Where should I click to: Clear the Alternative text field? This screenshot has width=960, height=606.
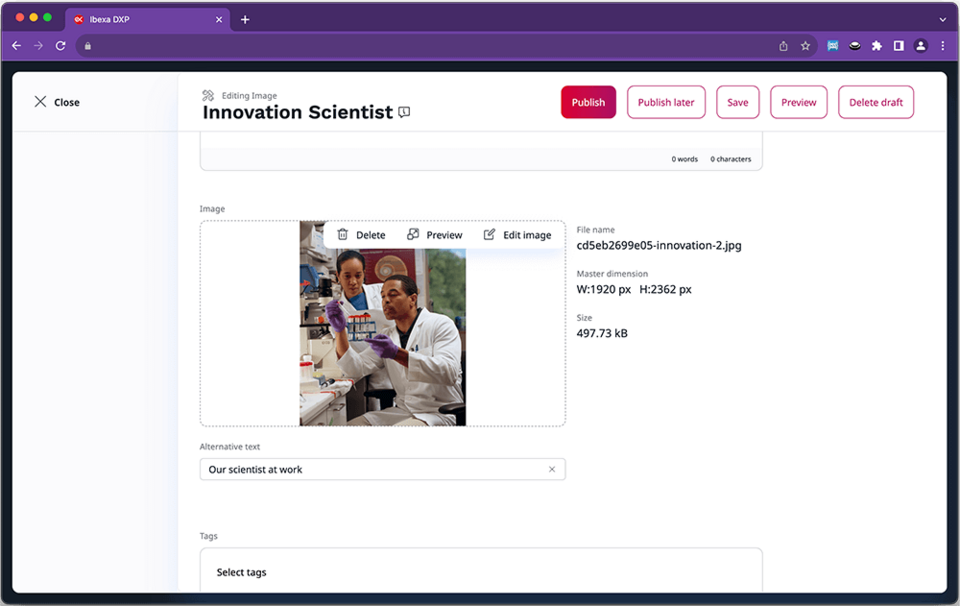point(552,469)
